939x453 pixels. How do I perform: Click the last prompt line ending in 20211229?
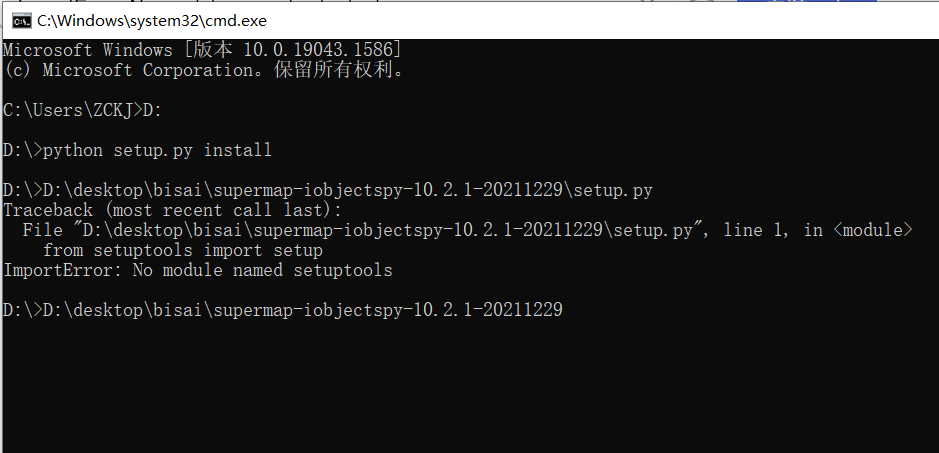click(x=283, y=310)
